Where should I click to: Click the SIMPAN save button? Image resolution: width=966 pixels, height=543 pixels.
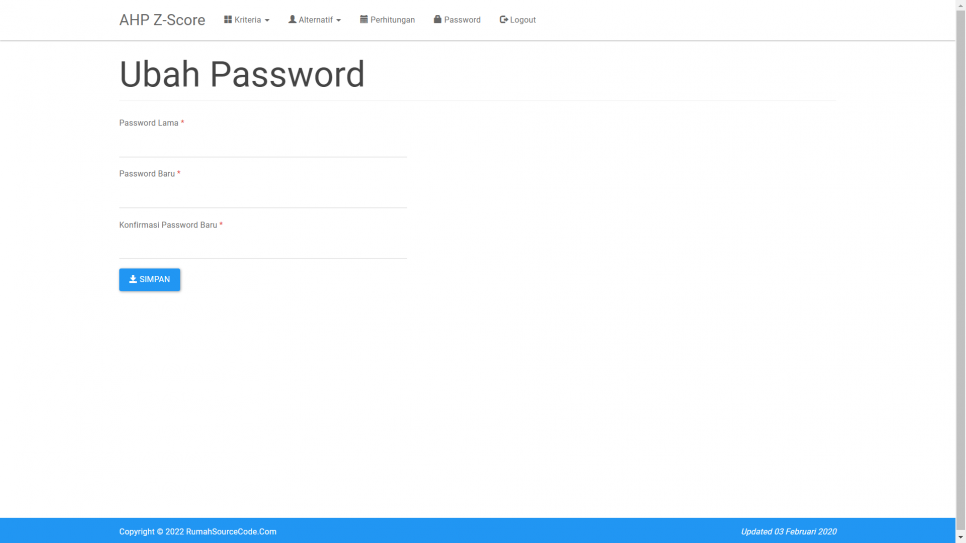click(150, 279)
